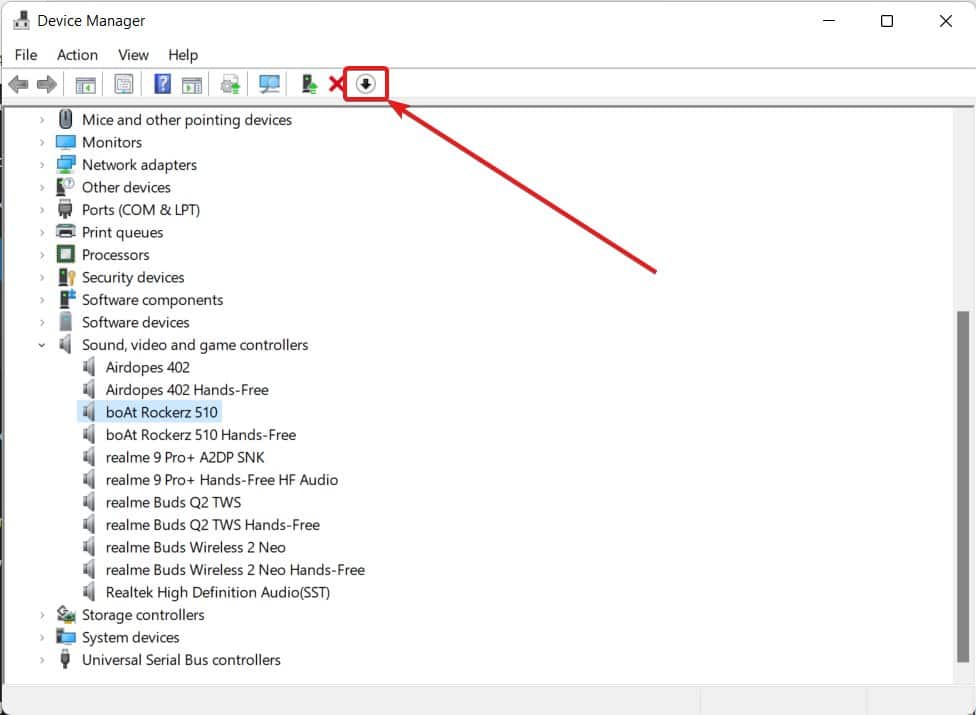Expand the Processors category
This screenshot has width=976, height=715.
[42, 255]
